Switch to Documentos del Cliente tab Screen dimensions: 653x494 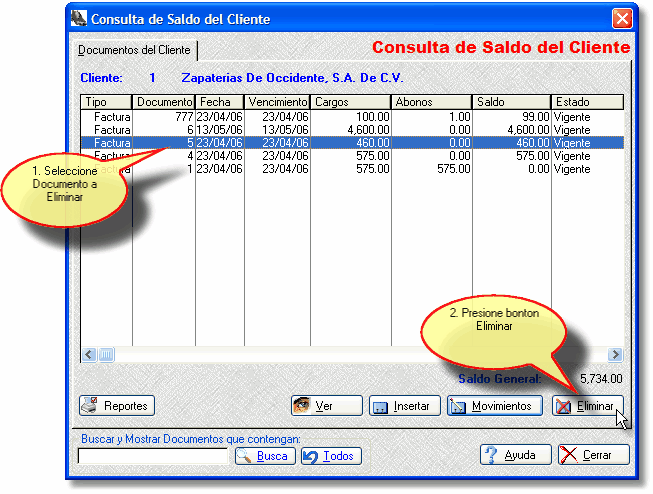pos(135,50)
